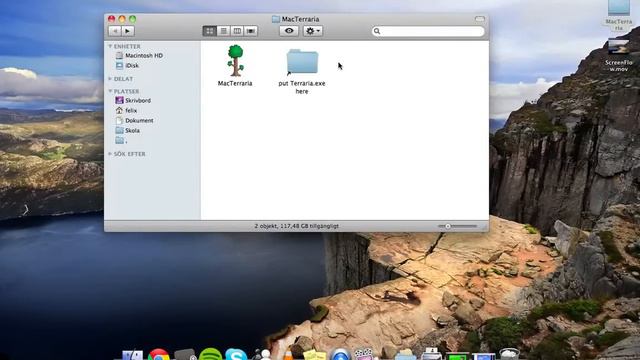Image resolution: width=640 pixels, height=360 pixels.
Task: Open the Trash in the Dock
Action: (509, 354)
